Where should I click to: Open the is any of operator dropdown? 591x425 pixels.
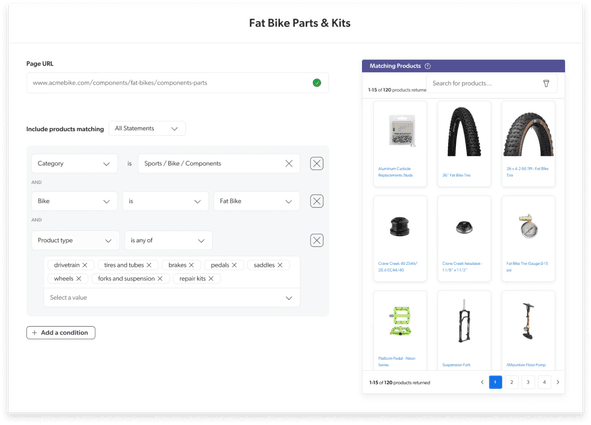point(168,240)
